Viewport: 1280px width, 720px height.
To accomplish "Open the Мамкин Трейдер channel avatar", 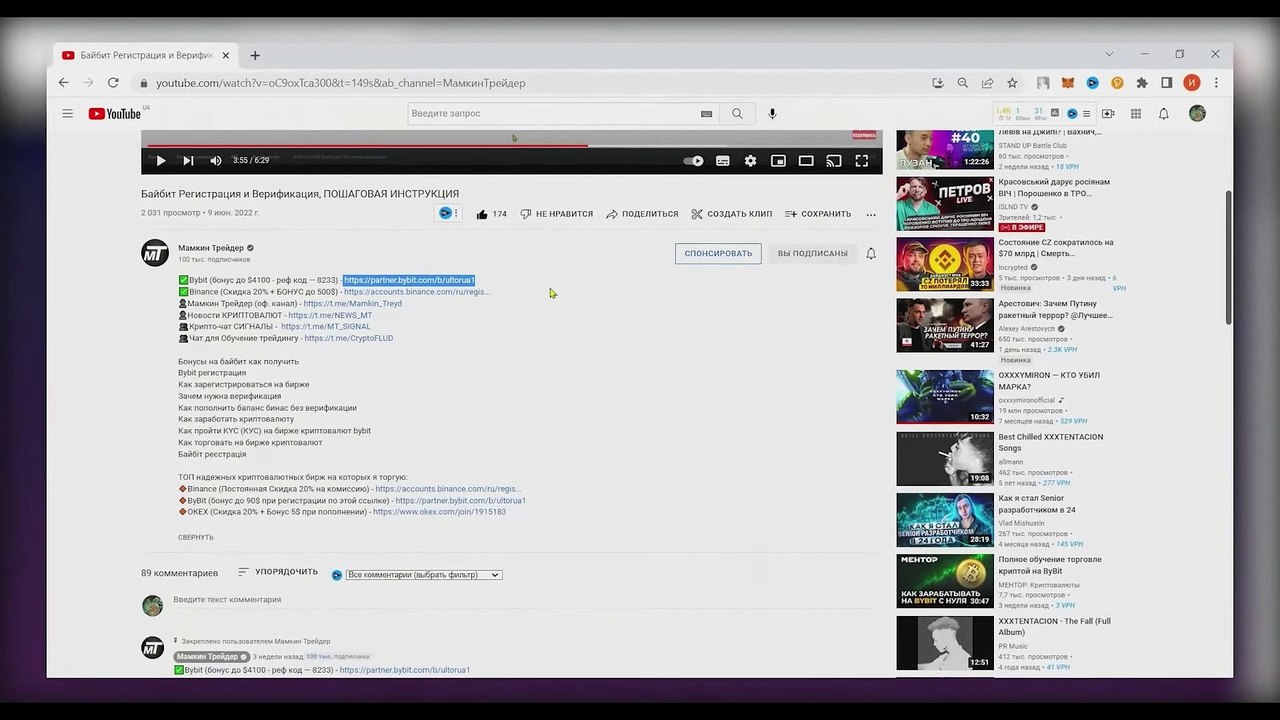I will (155, 253).
